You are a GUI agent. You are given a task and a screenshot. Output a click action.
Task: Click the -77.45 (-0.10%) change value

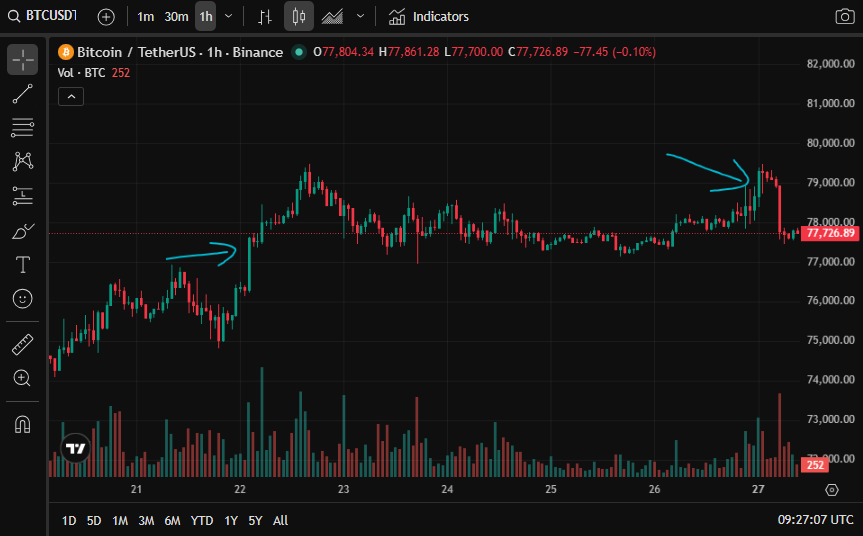pos(614,52)
